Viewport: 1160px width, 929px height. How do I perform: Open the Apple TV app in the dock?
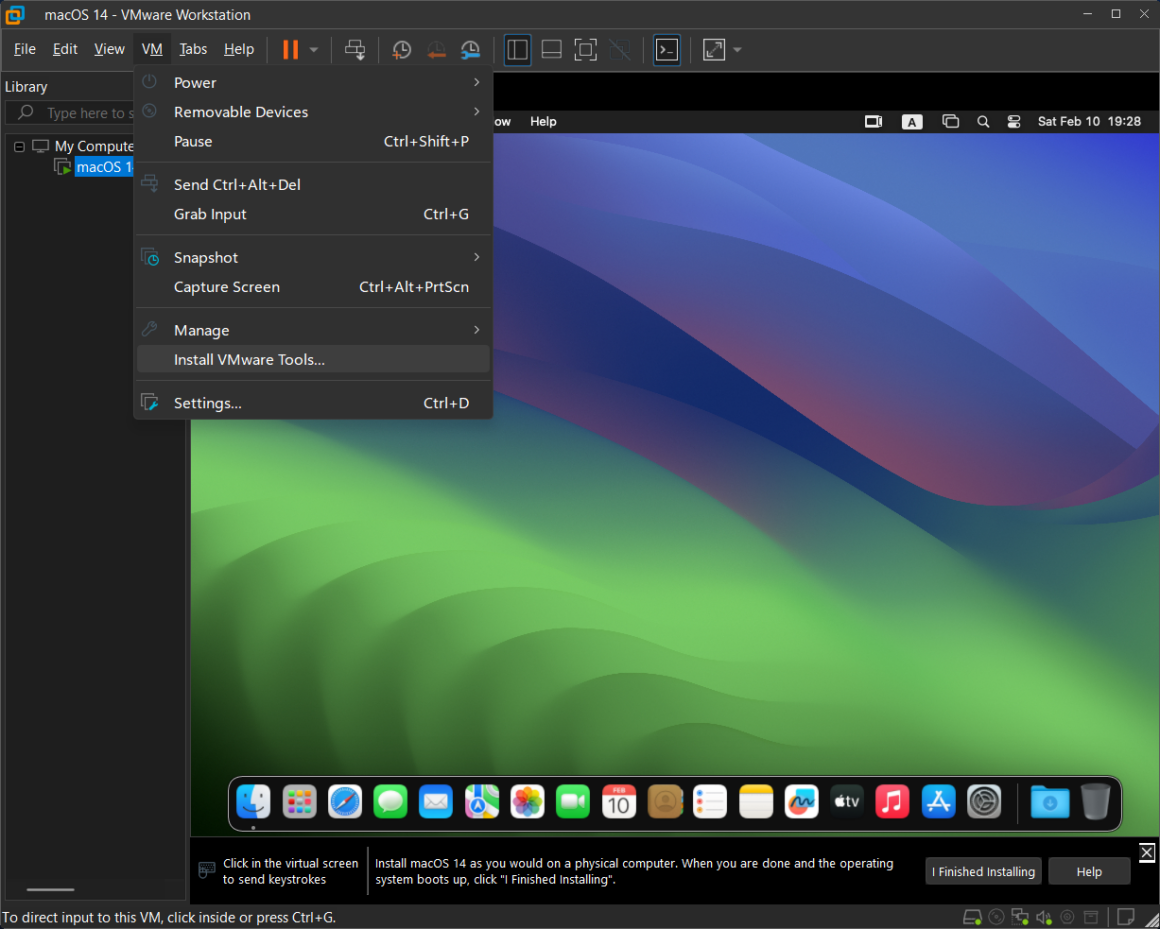pos(847,802)
